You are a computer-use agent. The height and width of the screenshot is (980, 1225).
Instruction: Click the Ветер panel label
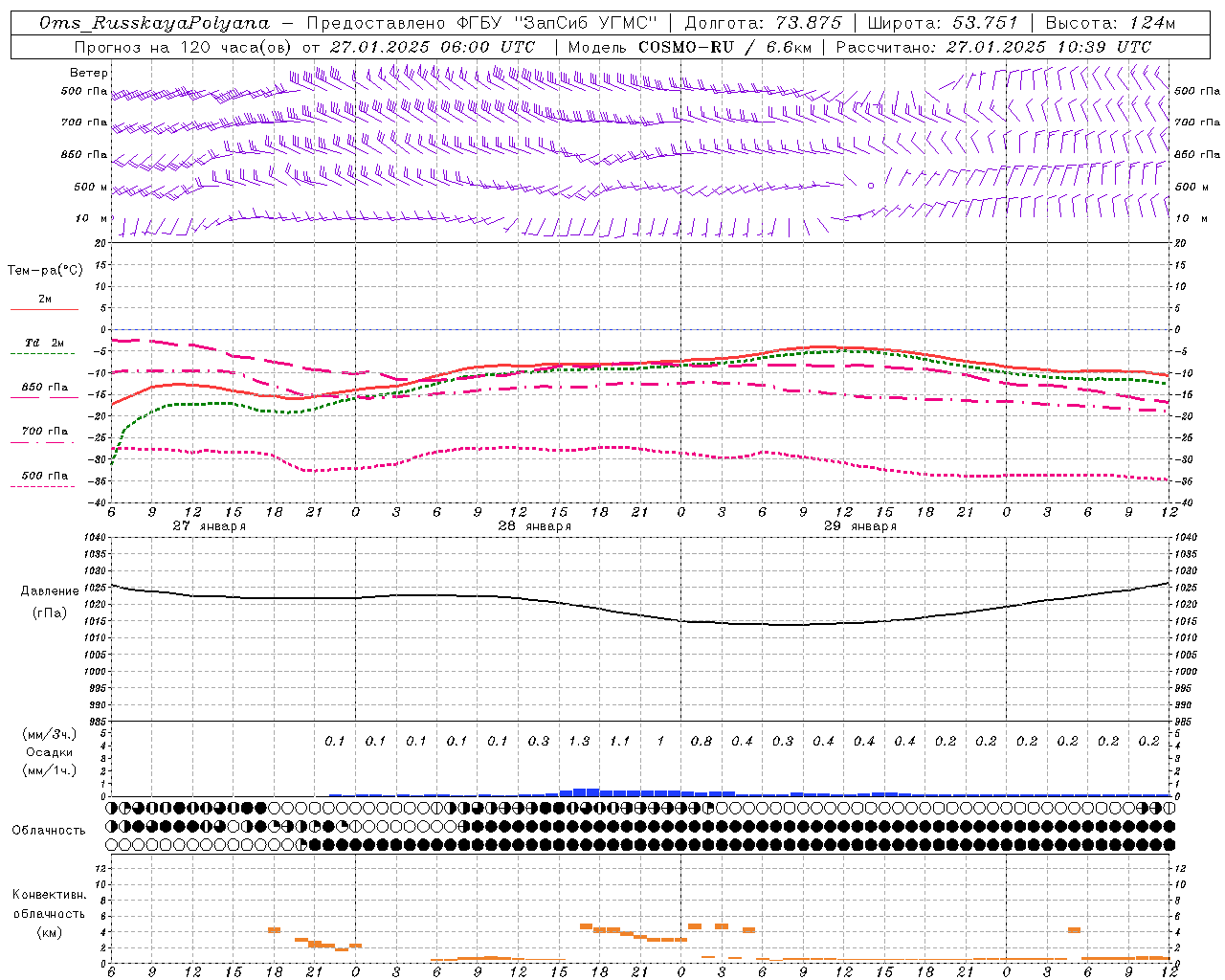89,73
